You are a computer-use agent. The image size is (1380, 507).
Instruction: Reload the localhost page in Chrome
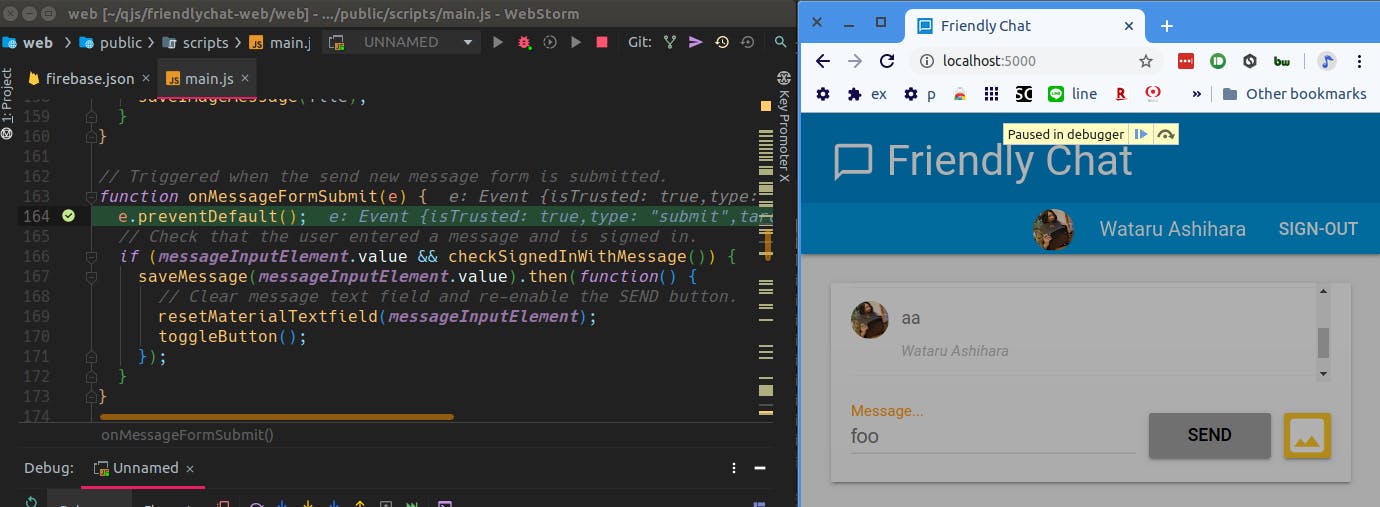[x=887, y=61]
